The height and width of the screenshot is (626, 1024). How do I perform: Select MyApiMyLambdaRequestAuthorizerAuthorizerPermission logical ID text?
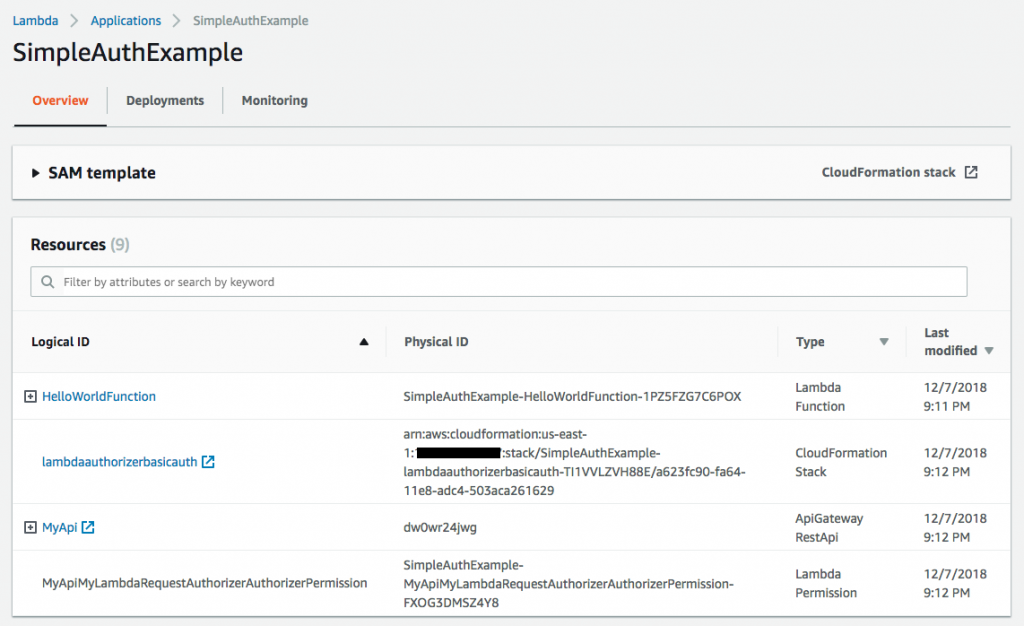(x=204, y=583)
